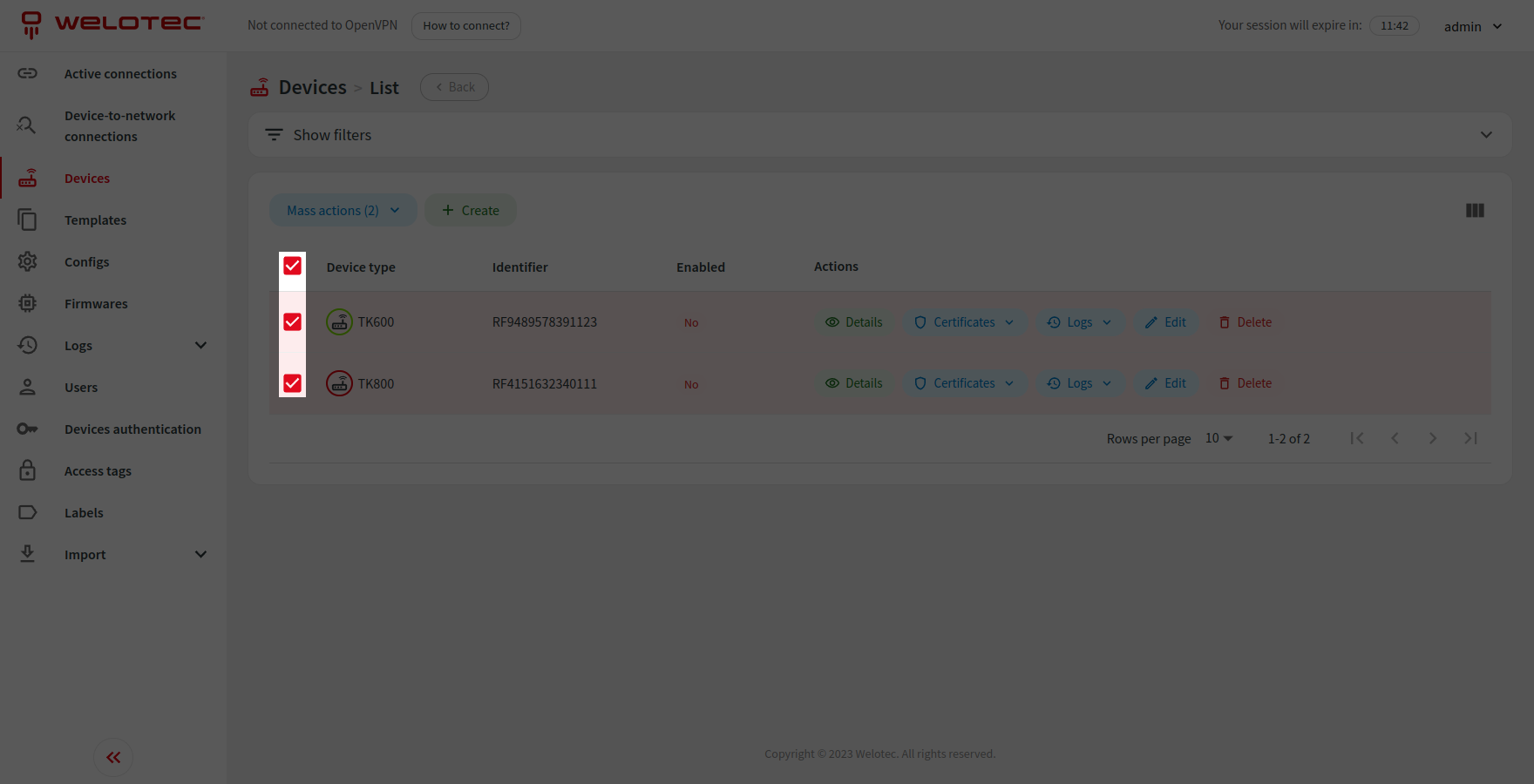Screen dimensions: 1534x784
Task: Open Certificates dropdown for TK600
Action: 965,322
